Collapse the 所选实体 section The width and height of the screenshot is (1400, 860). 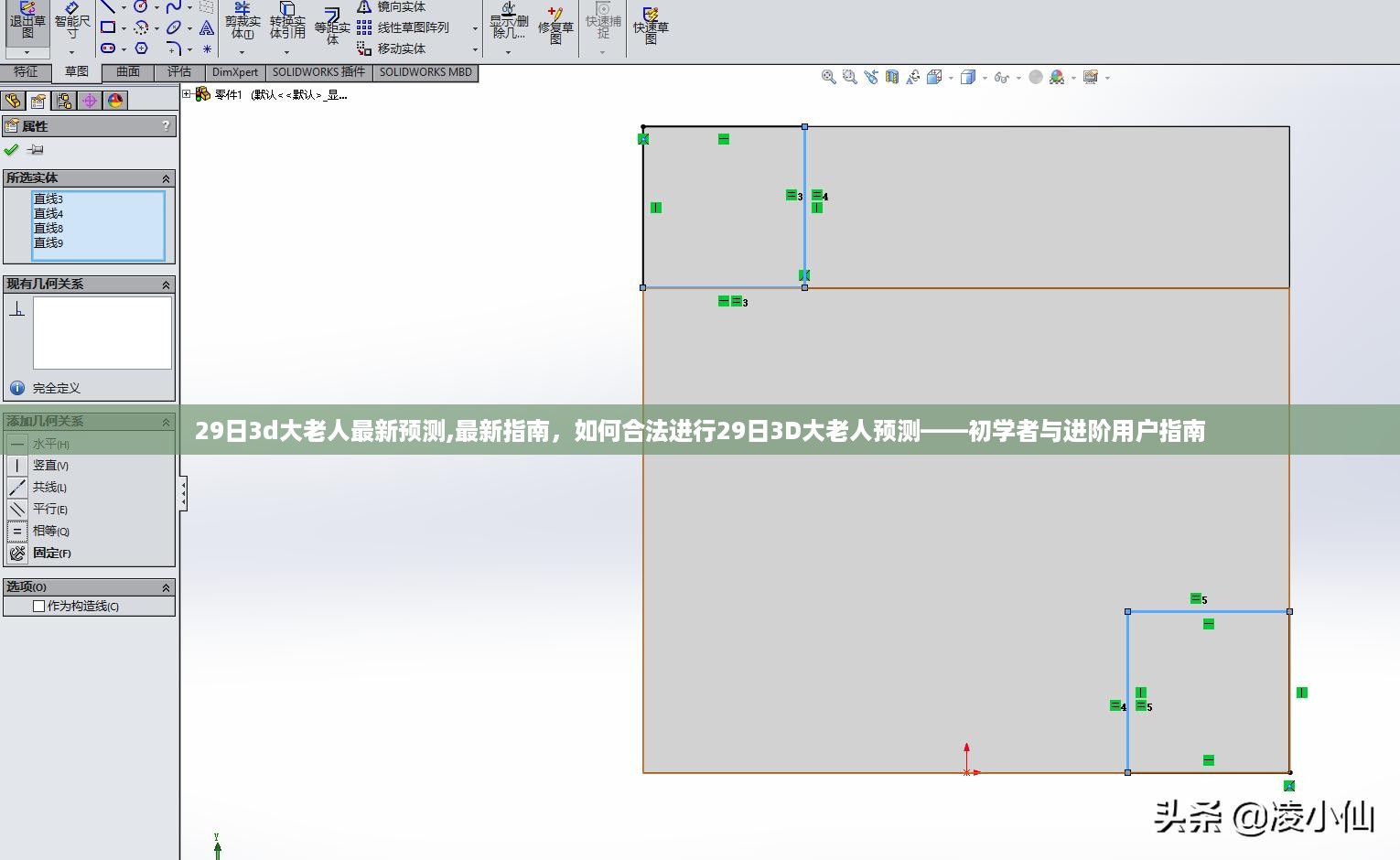(166, 178)
